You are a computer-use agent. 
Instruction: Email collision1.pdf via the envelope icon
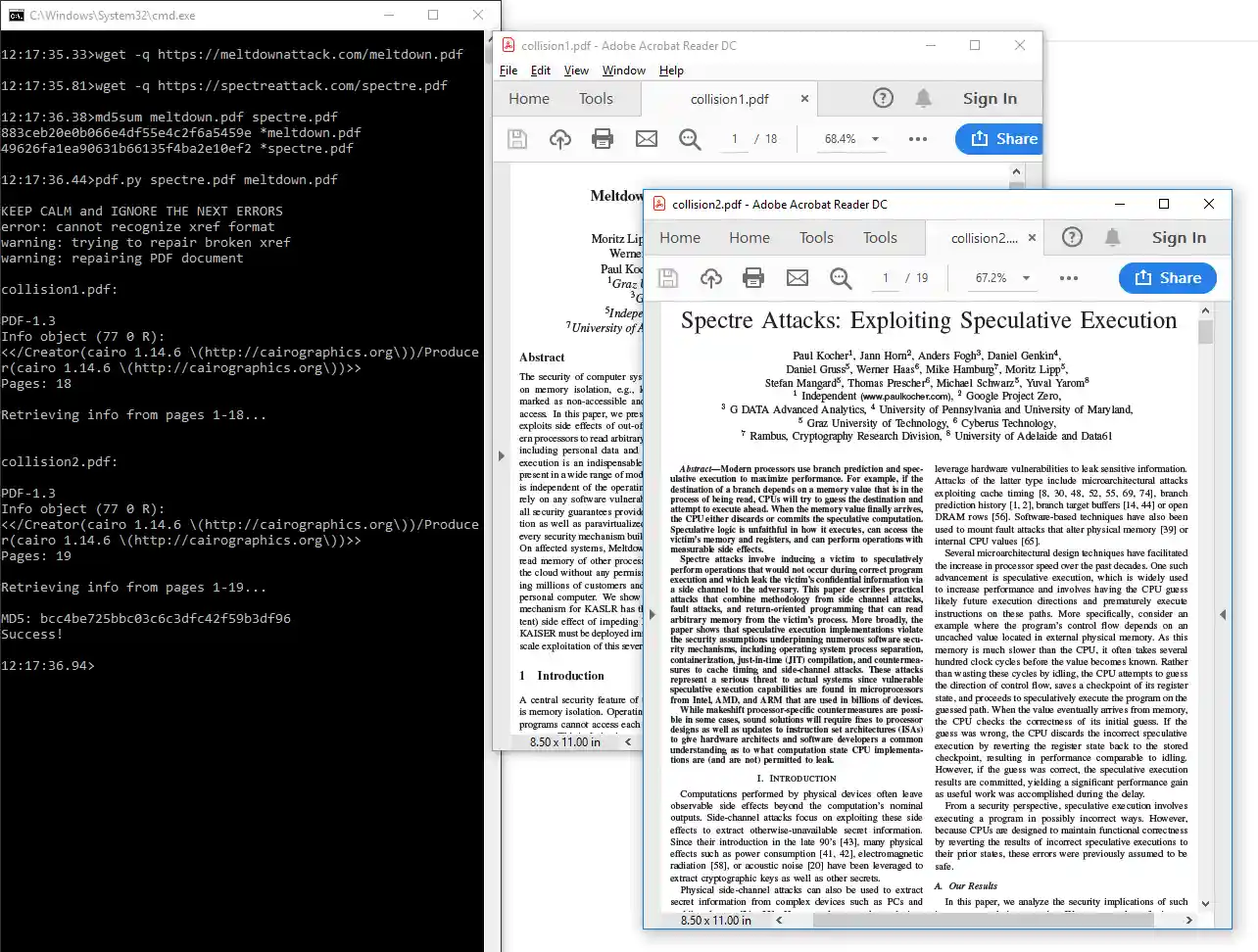tap(646, 138)
